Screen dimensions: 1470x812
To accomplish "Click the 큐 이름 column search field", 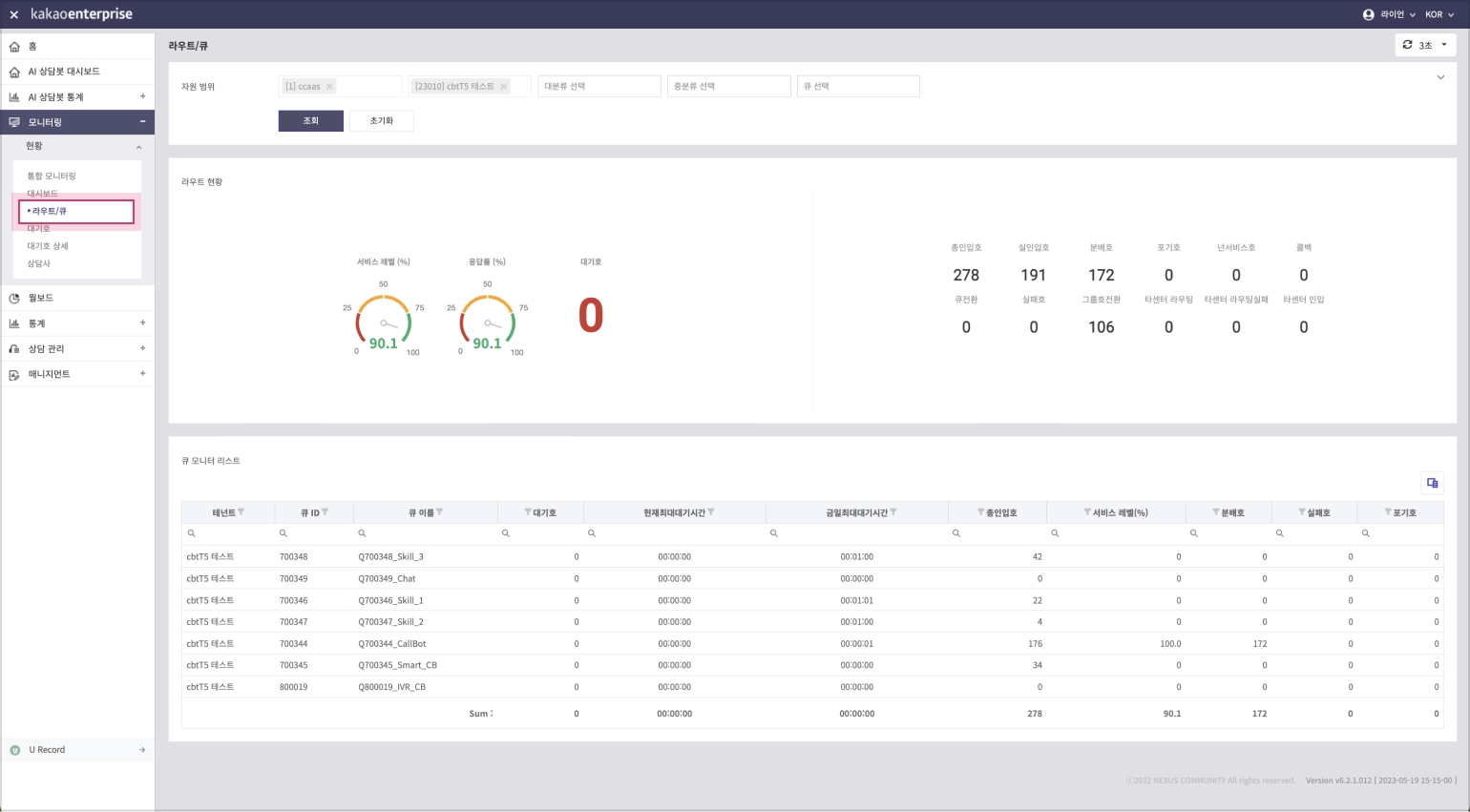I will coord(430,533).
